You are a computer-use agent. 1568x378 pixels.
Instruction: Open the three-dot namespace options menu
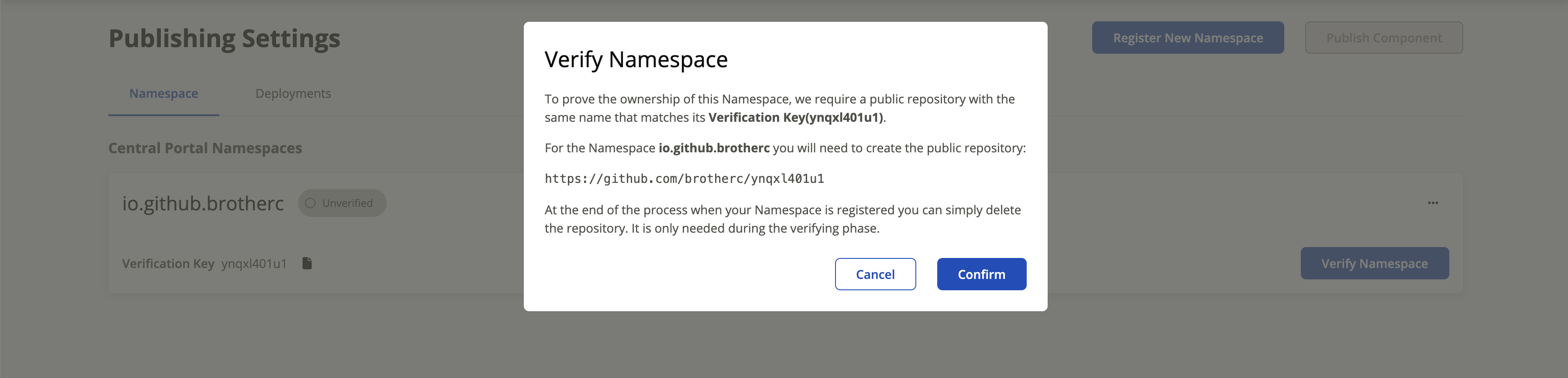(x=1433, y=203)
